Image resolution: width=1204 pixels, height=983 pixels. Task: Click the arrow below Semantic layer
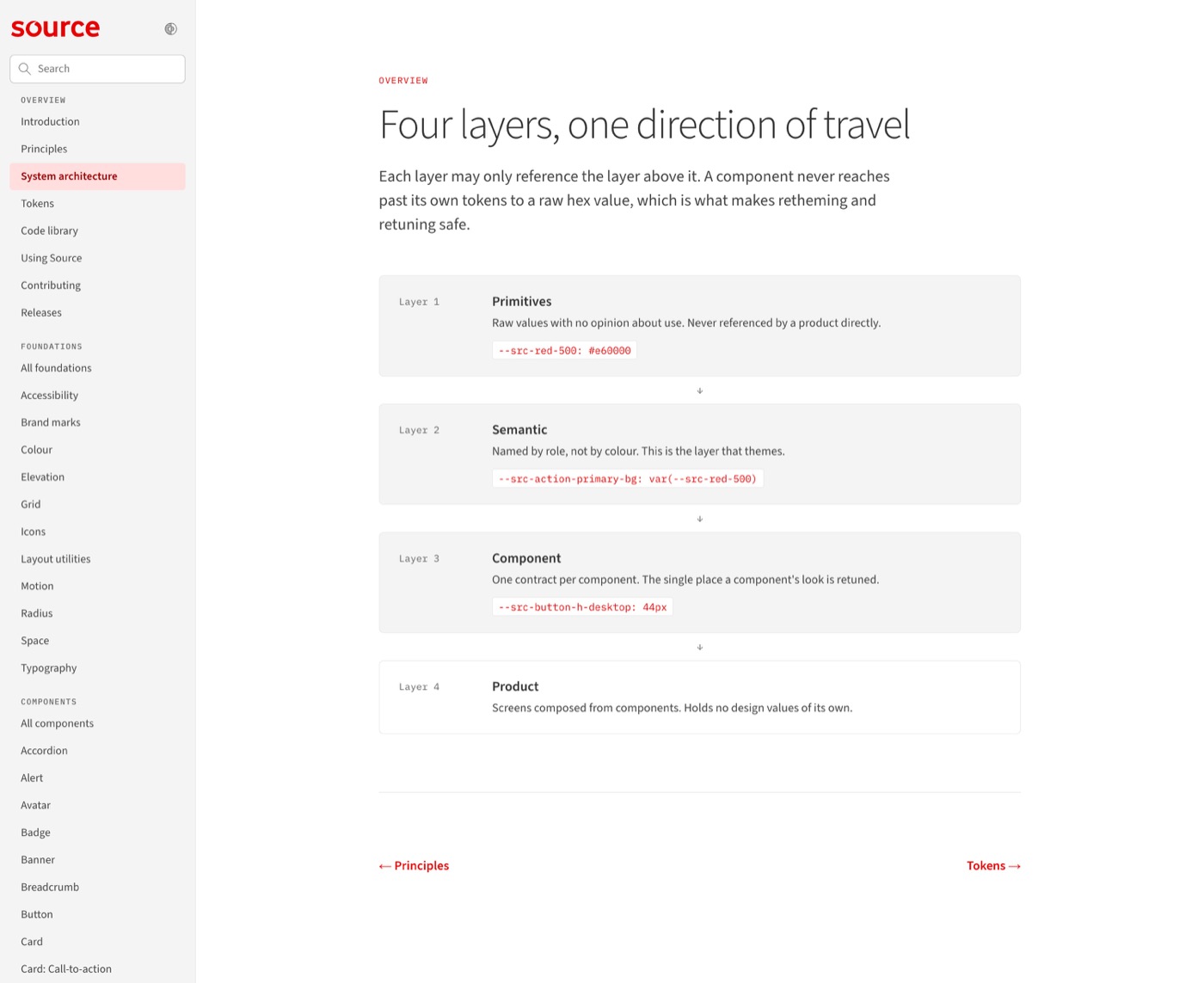(699, 519)
